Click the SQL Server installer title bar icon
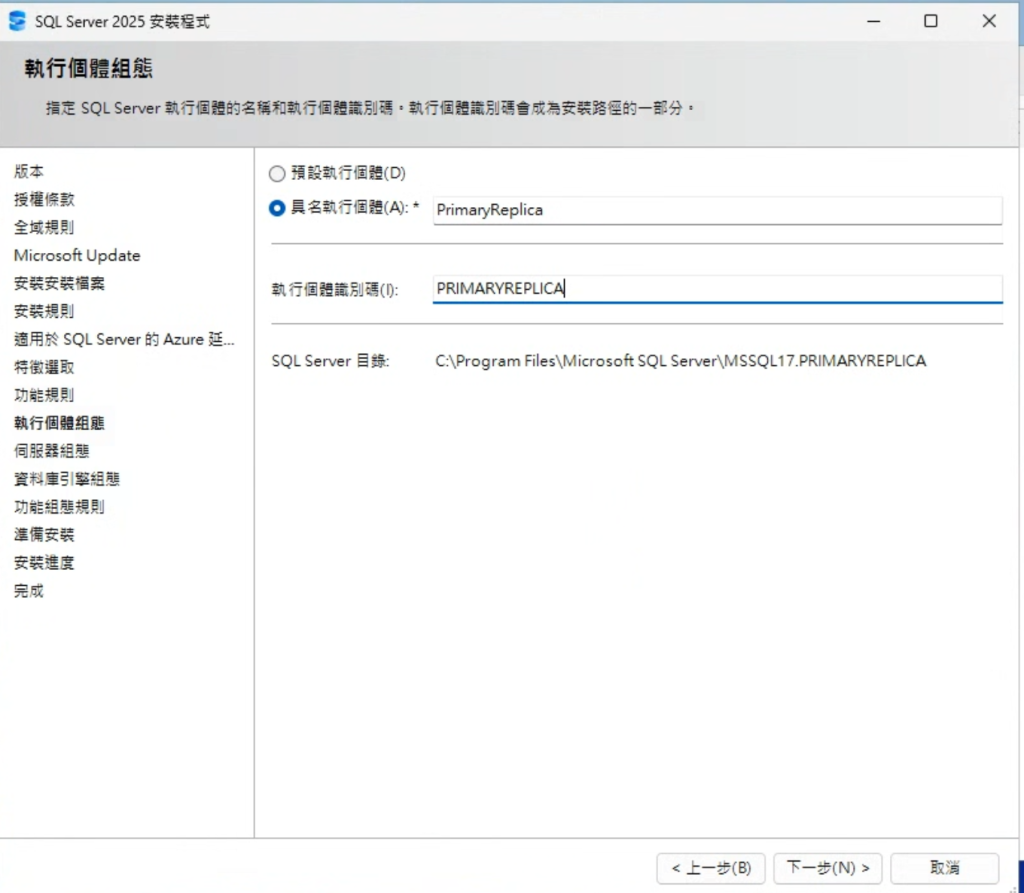 (17, 21)
